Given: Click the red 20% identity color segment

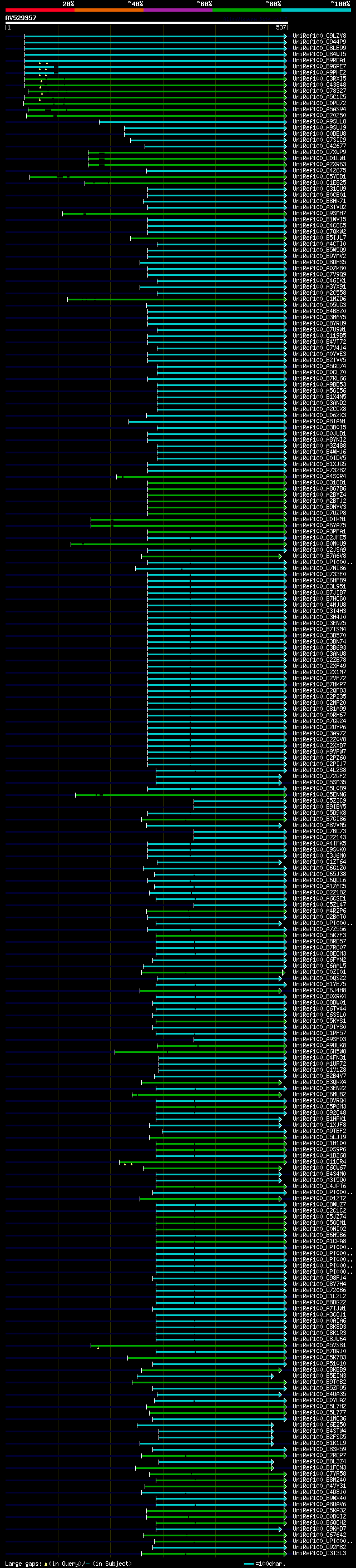Looking at the screenshot, I should (x=39, y=10).
